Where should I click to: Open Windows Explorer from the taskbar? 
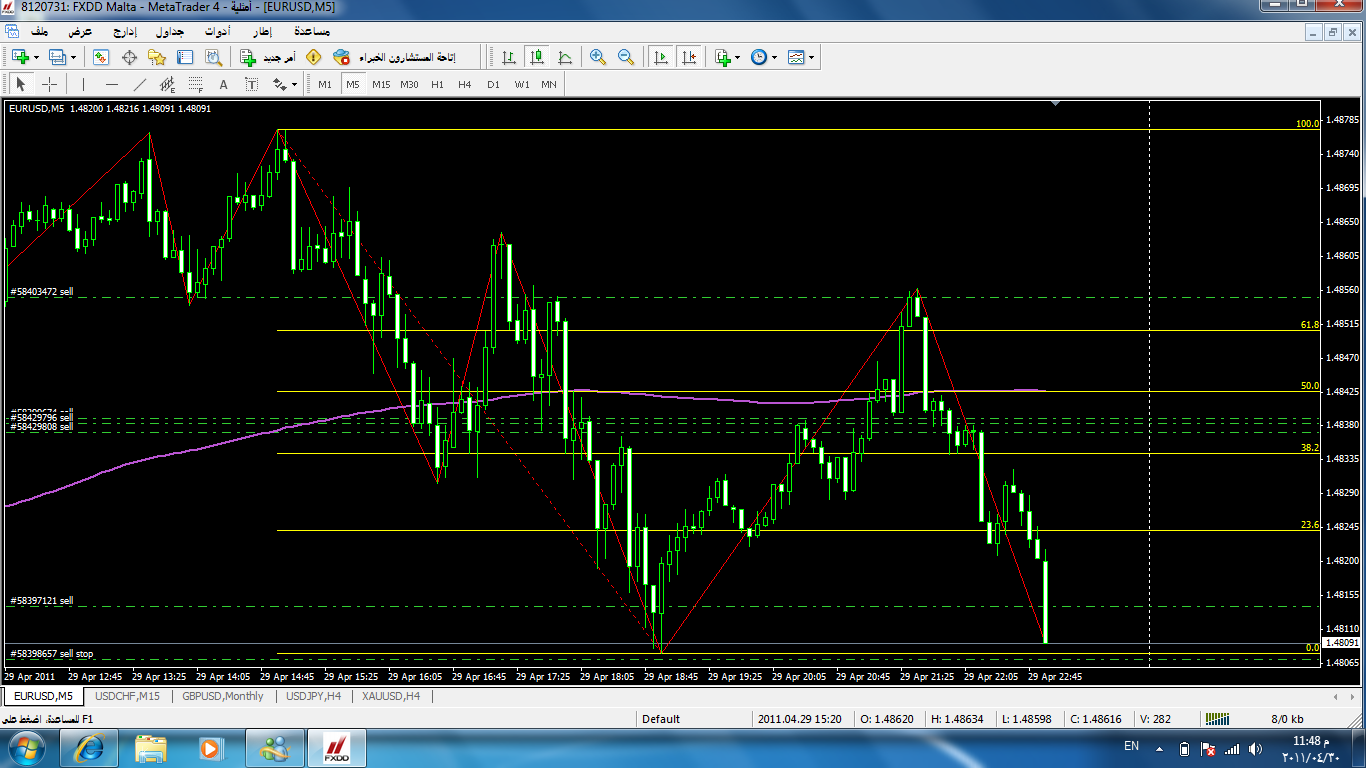point(151,748)
